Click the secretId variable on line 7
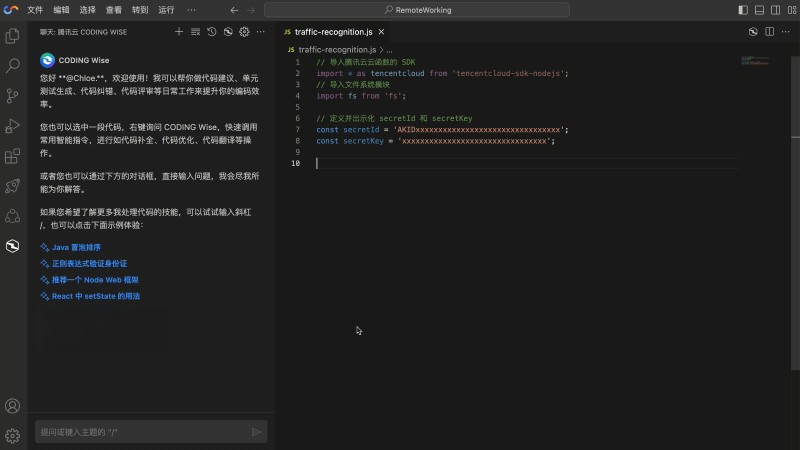The height and width of the screenshot is (450, 800). click(x=361, y=130)
